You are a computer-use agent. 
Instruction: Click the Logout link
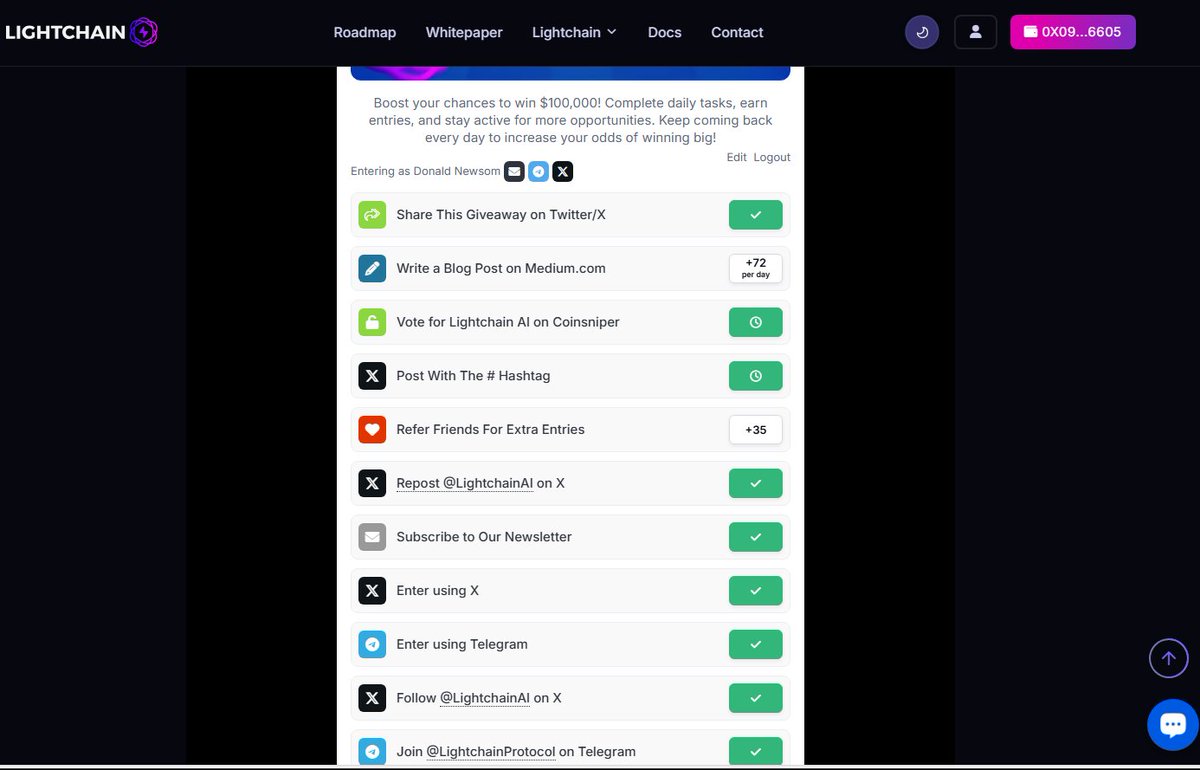(772, 157)
